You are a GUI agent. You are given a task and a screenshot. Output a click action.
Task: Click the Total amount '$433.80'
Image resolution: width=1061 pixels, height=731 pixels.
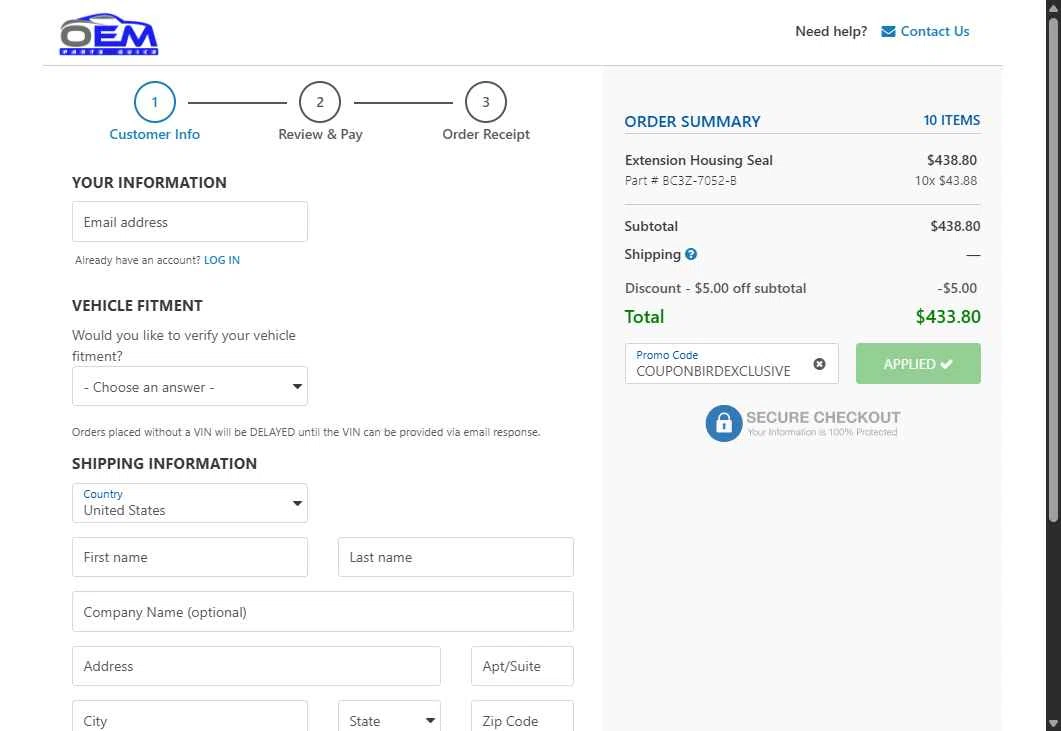(948, 316)
